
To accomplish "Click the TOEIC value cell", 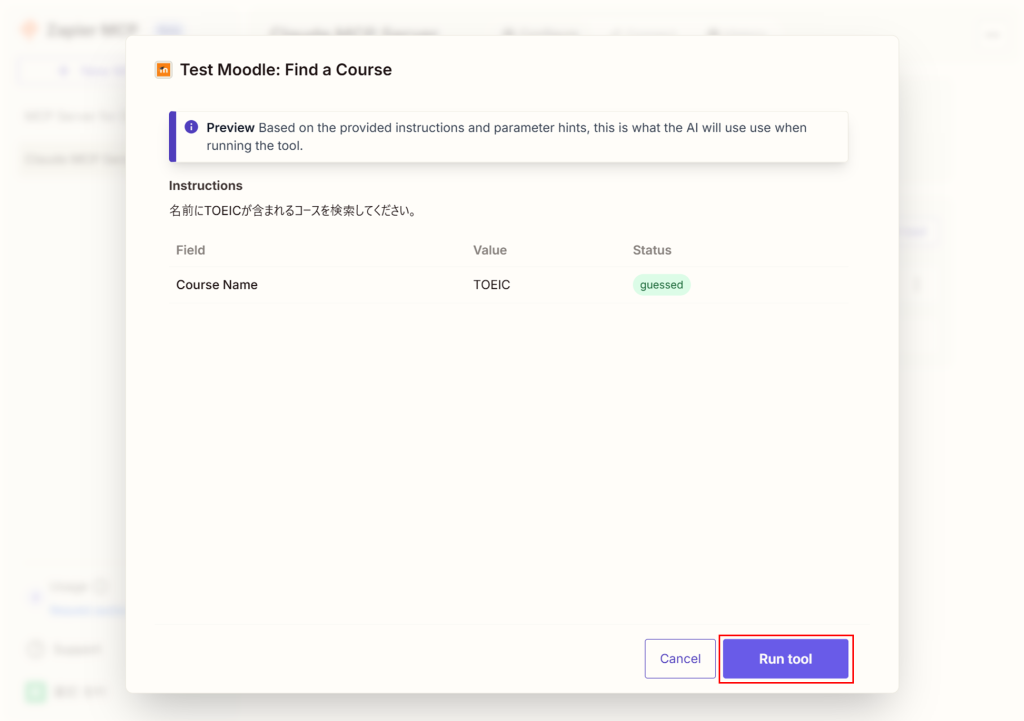I will pyautogui.click(x=492, y=285).
